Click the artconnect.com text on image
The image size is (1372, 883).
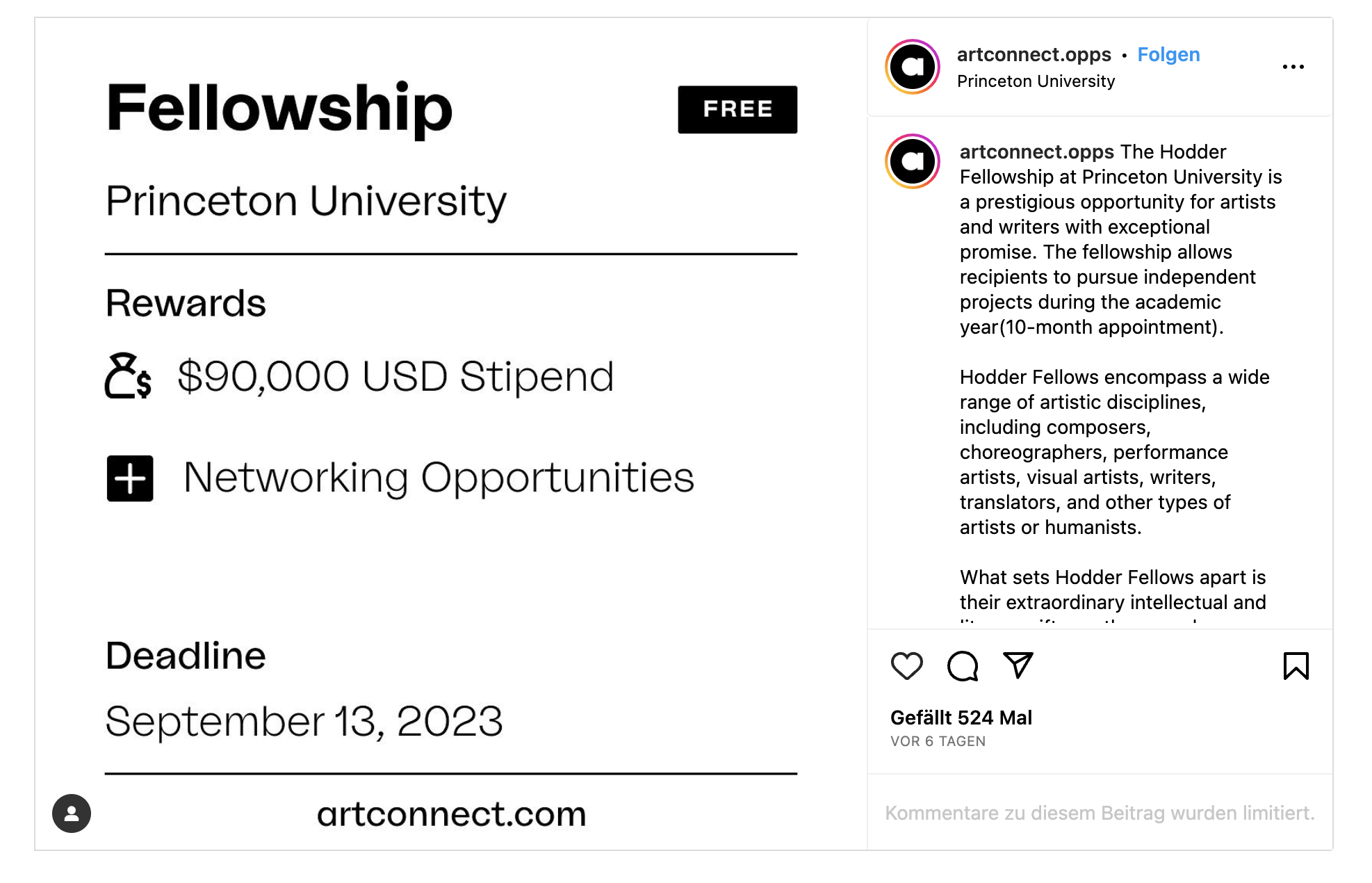tap(452, 813)
